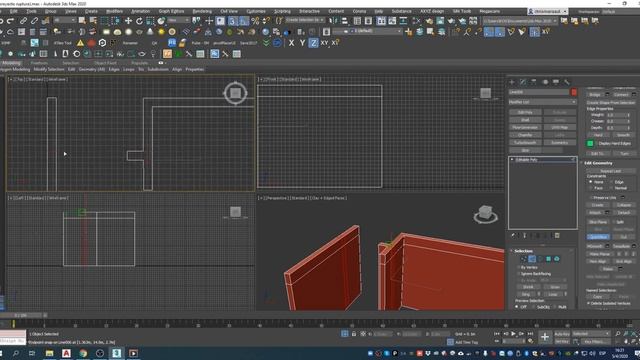
Task: Open the Rendering menu
Action: click(202, 11)
